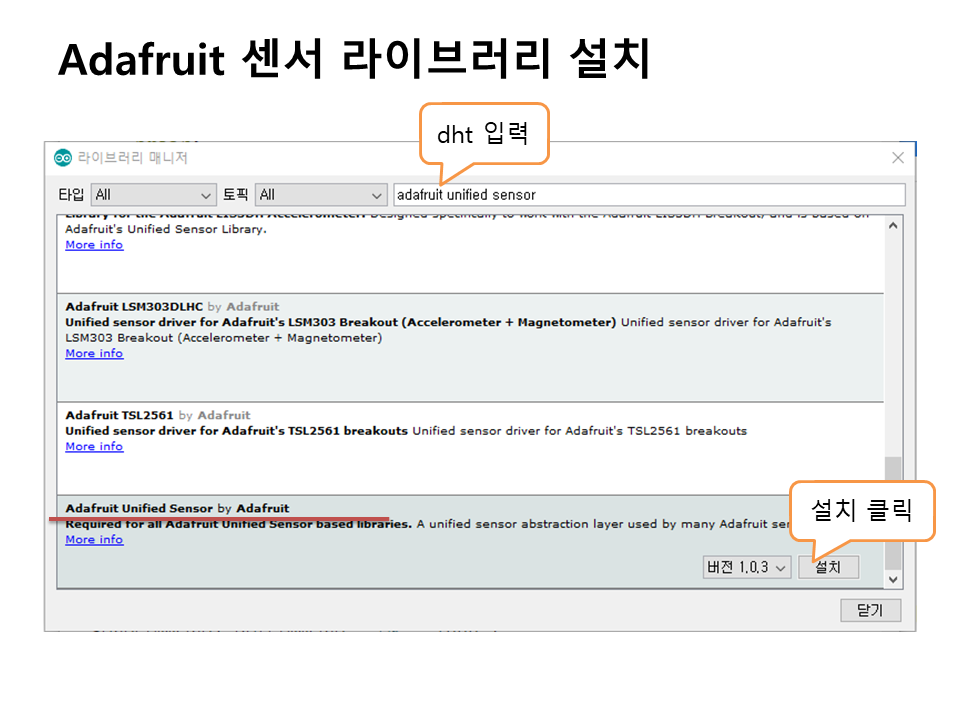This screenshot has height=720, width=960.
Task: Open More info for Adafruit LSM303DLHC
Action: [94, 354]
